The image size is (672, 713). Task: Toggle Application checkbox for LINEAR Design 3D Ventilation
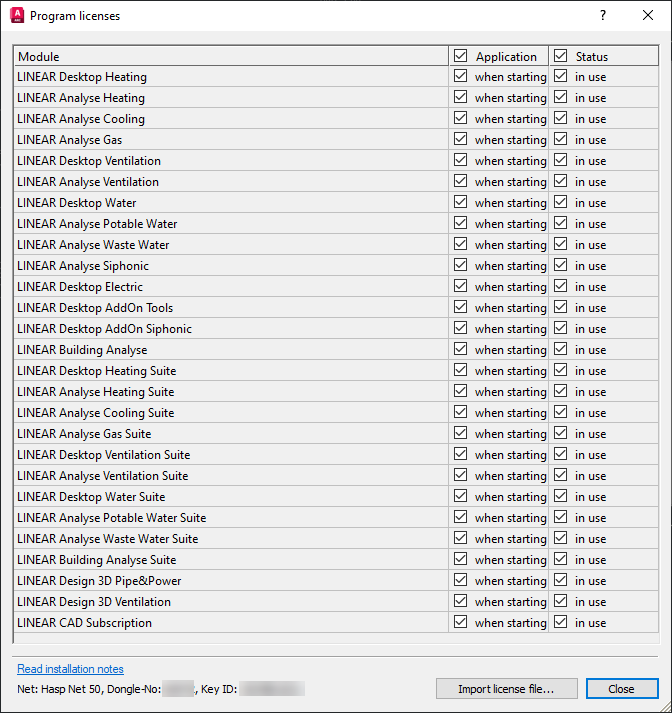click(460, 600)
